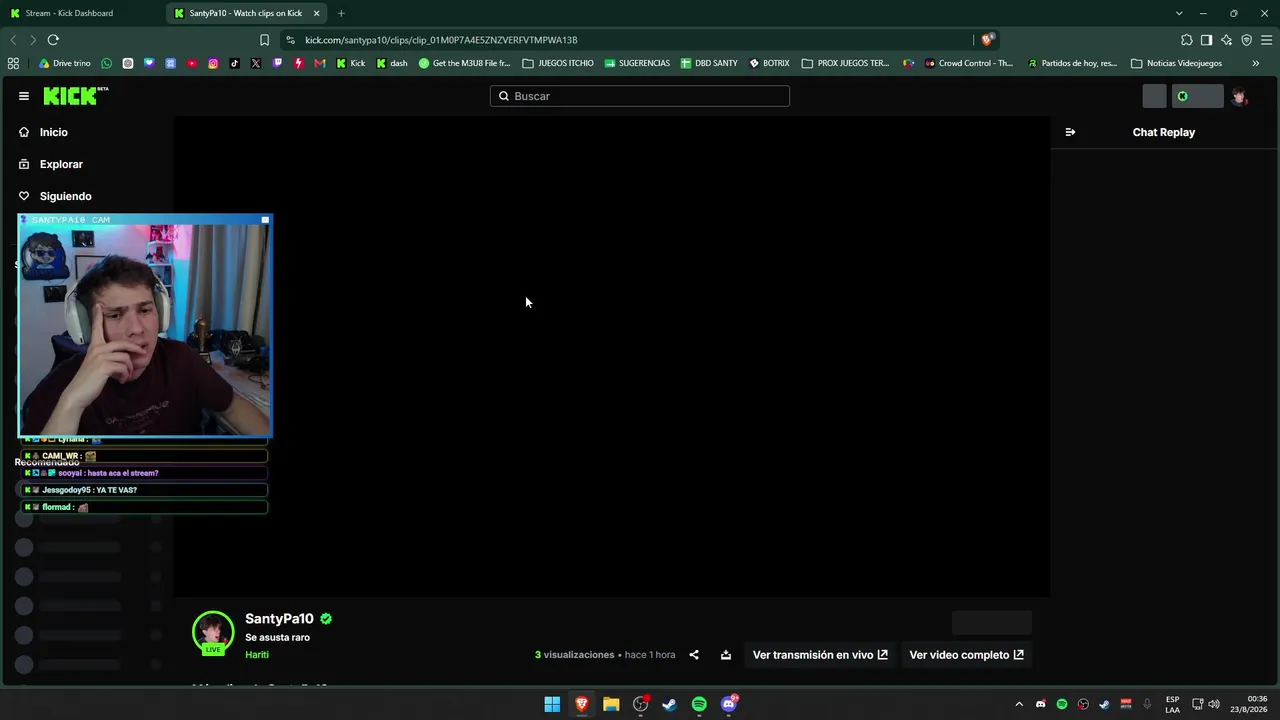Open the user profile avatar menu
This screenshot has height=720, width=1280.
click(x=1240, y=96)
